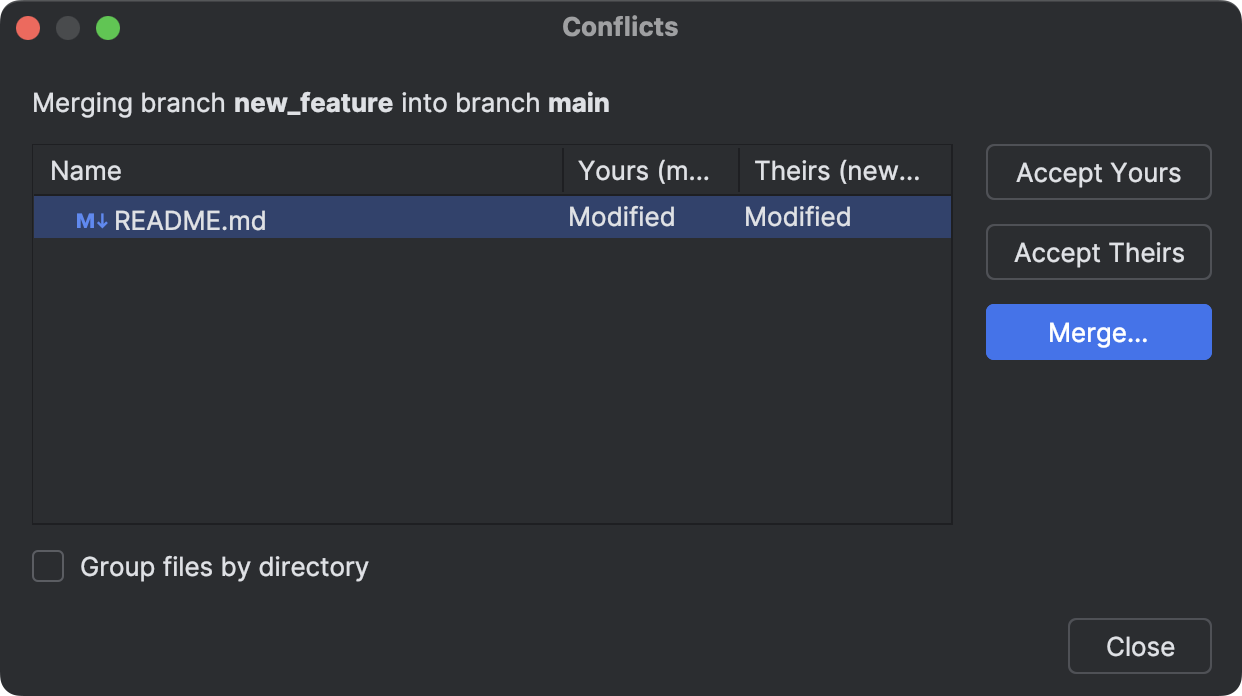Click the Group files by directory checkbox label
The height and width of the screenshot is (696, 1242).
223,566
